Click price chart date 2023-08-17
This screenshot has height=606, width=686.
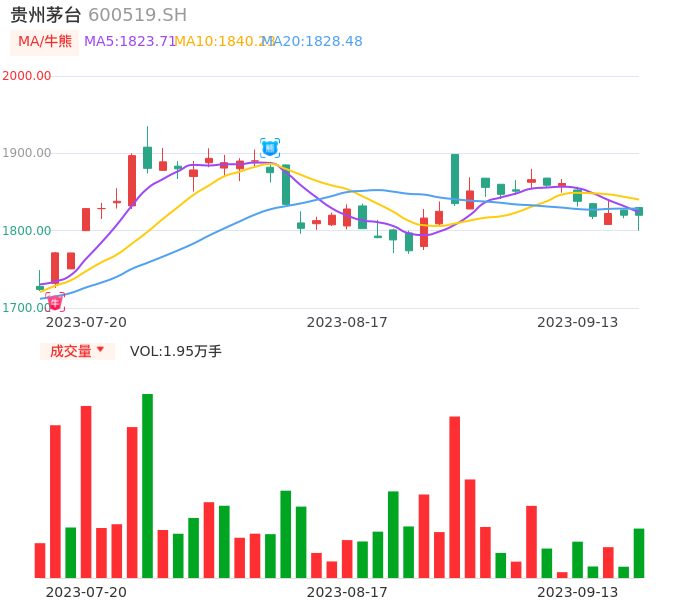(347, 322)
